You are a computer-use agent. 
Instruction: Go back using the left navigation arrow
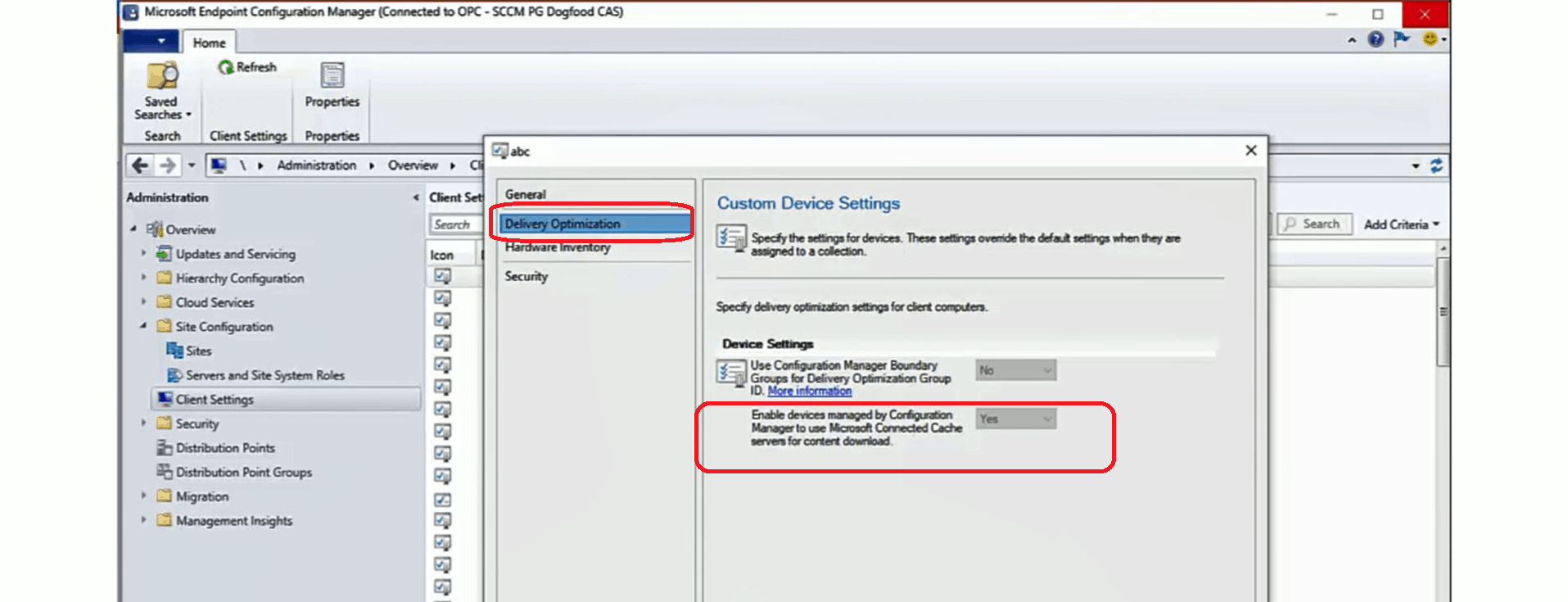pyautogui.click(x=140, y=165)
